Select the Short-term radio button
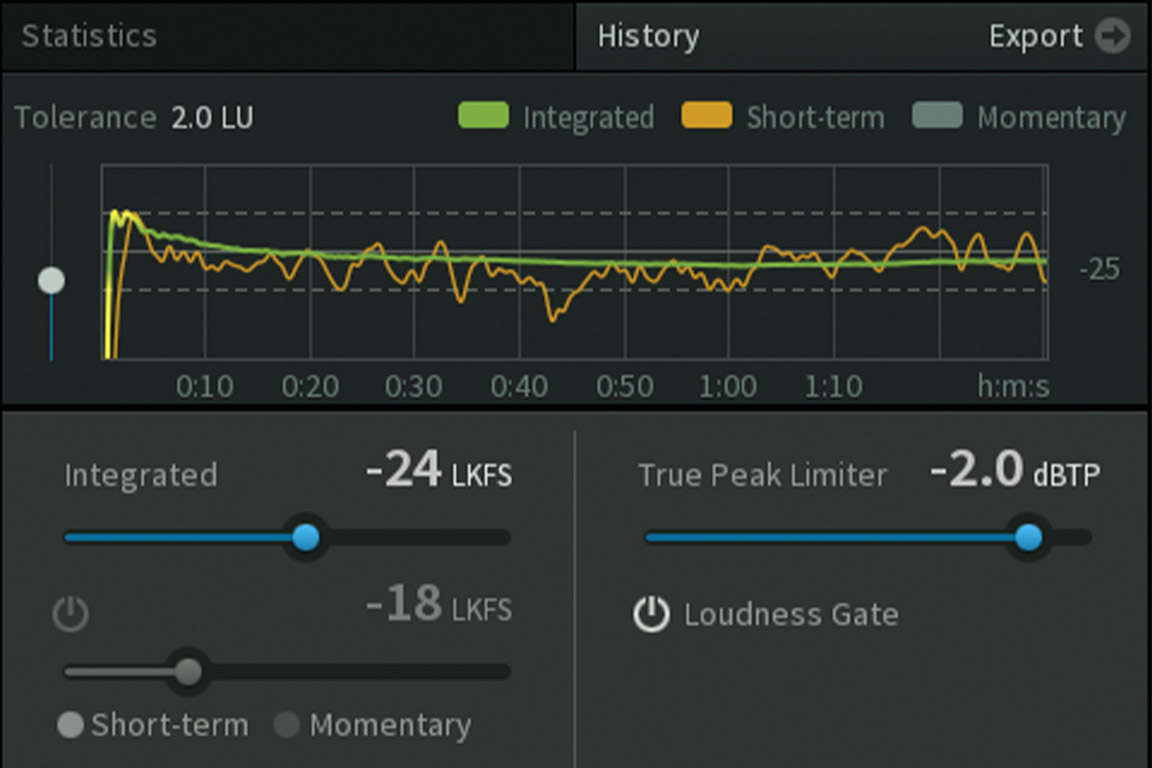The width and height of the screenshot is (1152, 768). pos(70,725)
